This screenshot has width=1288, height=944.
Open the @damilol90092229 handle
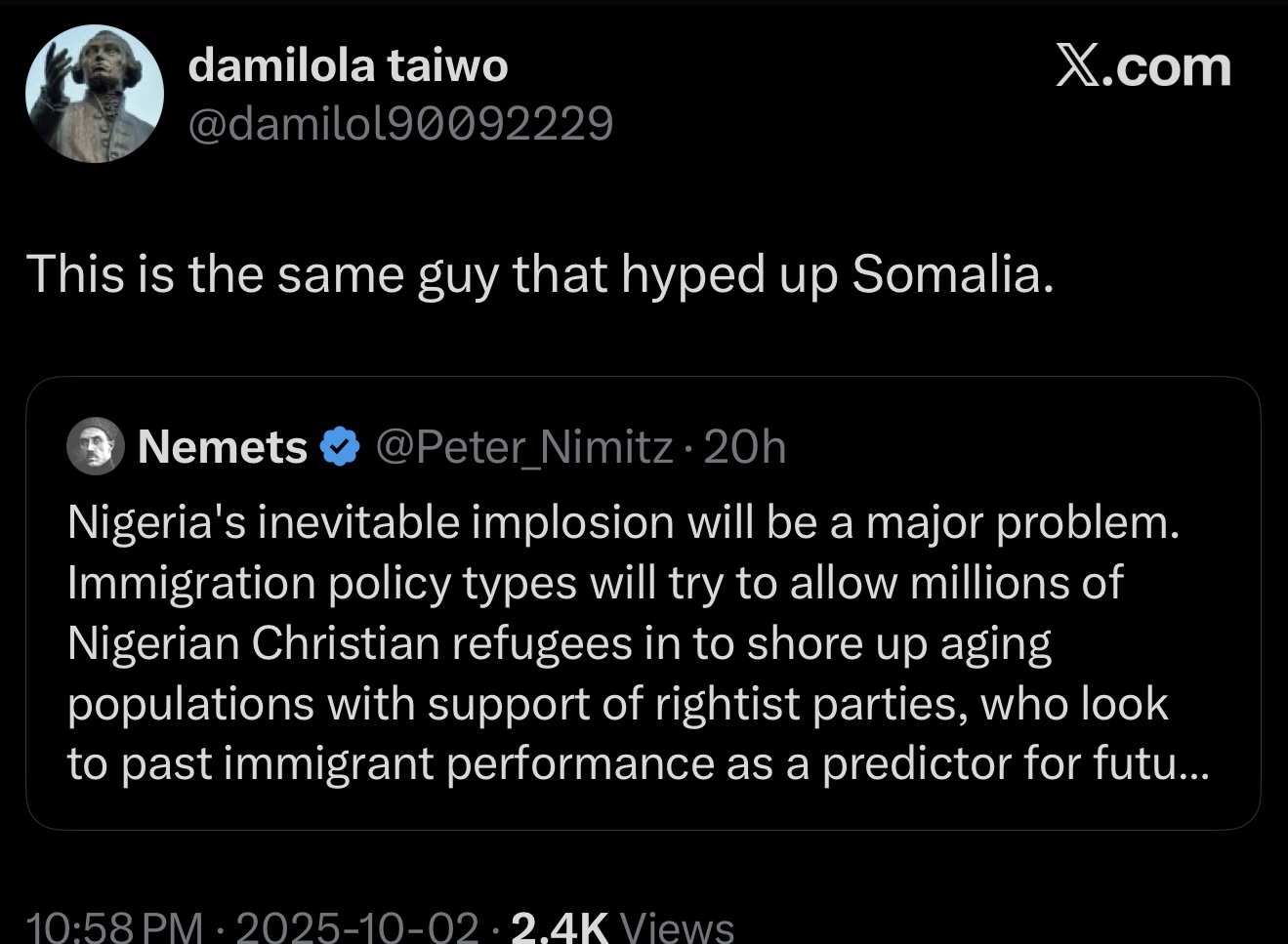pos(400,124)
